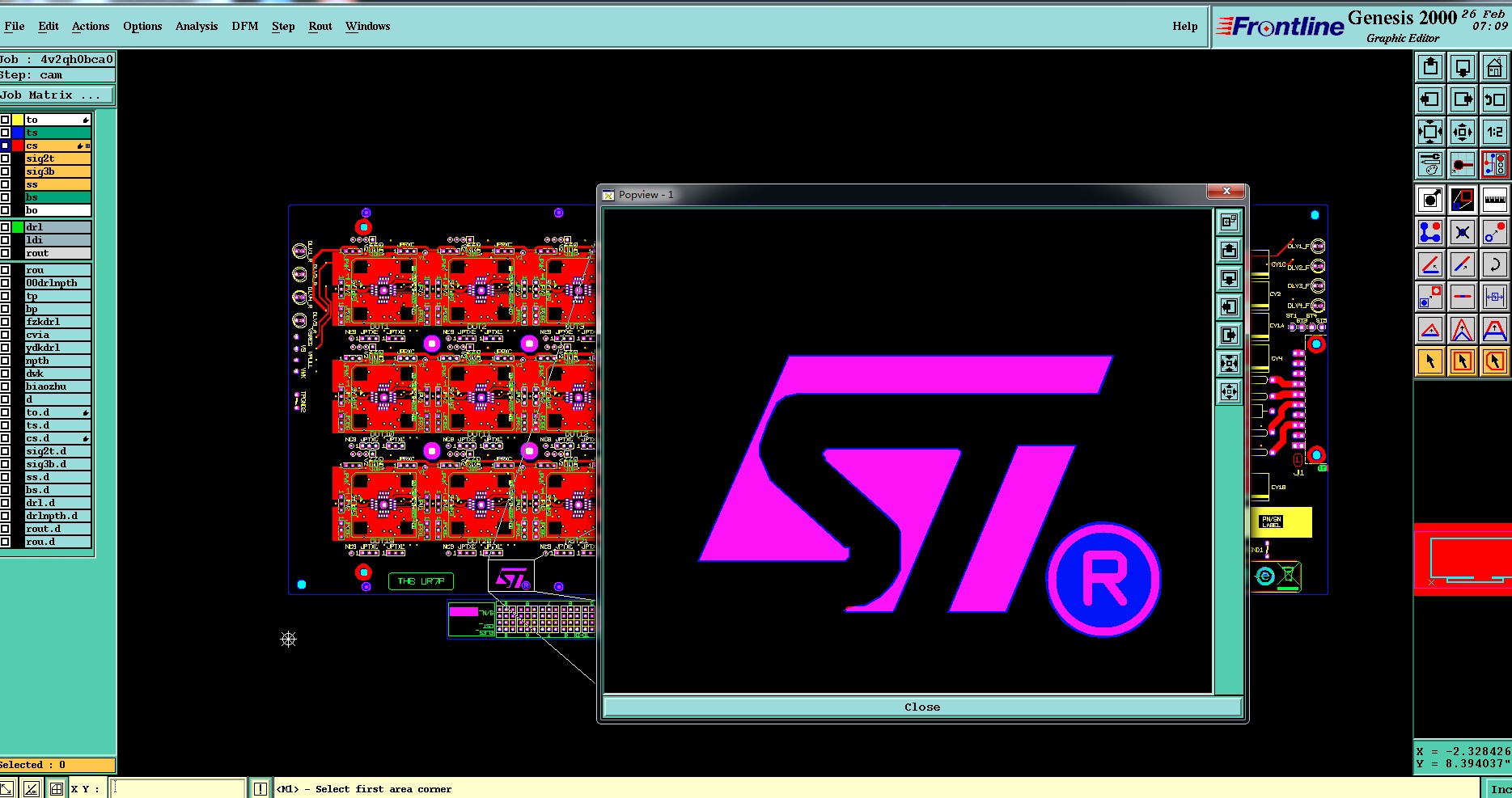Select the plain arrow selection tool

pyautogui.click(x=1430, y=361)
